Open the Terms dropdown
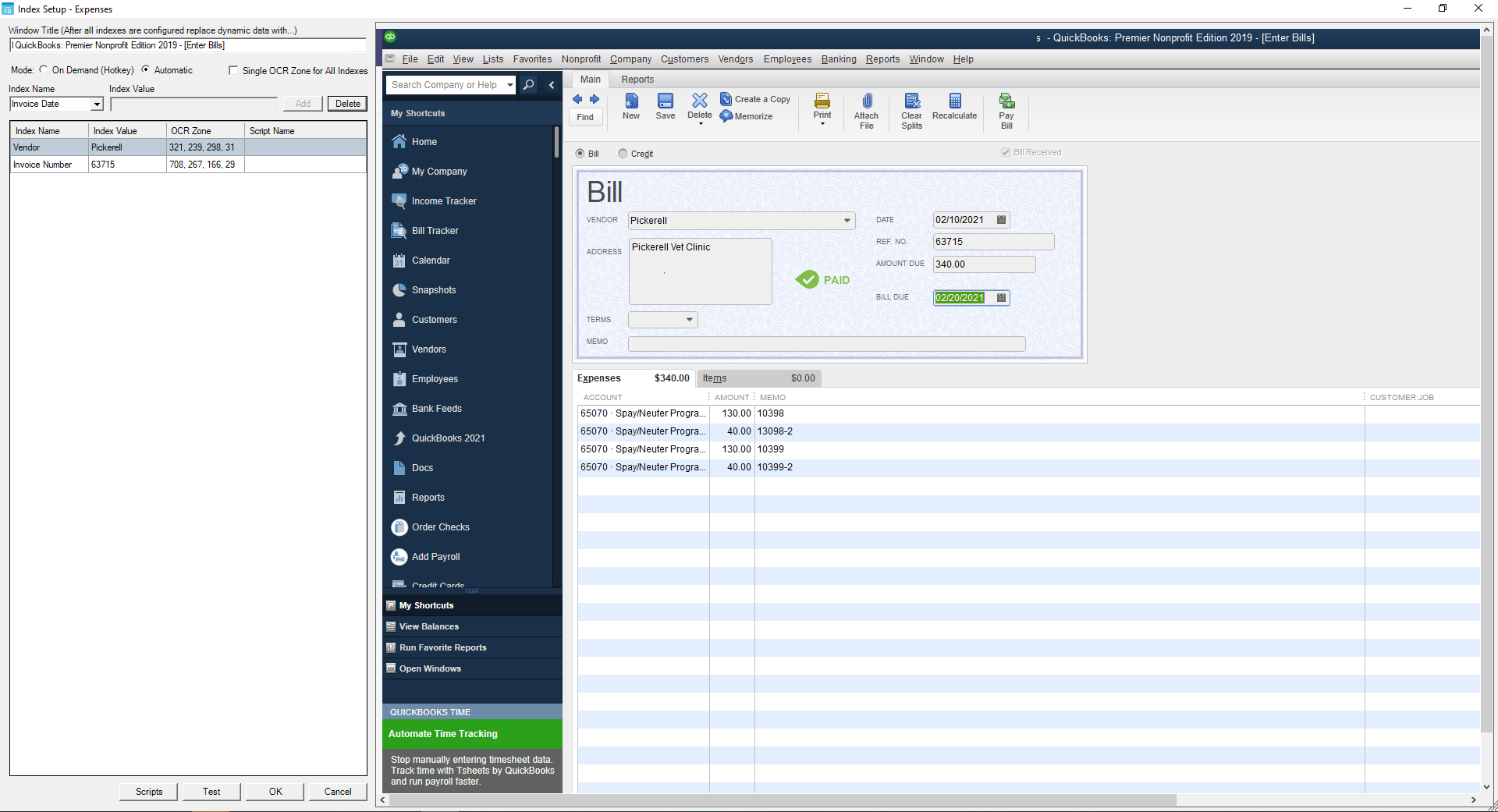The image size is (1498, 812). [690, 320]
